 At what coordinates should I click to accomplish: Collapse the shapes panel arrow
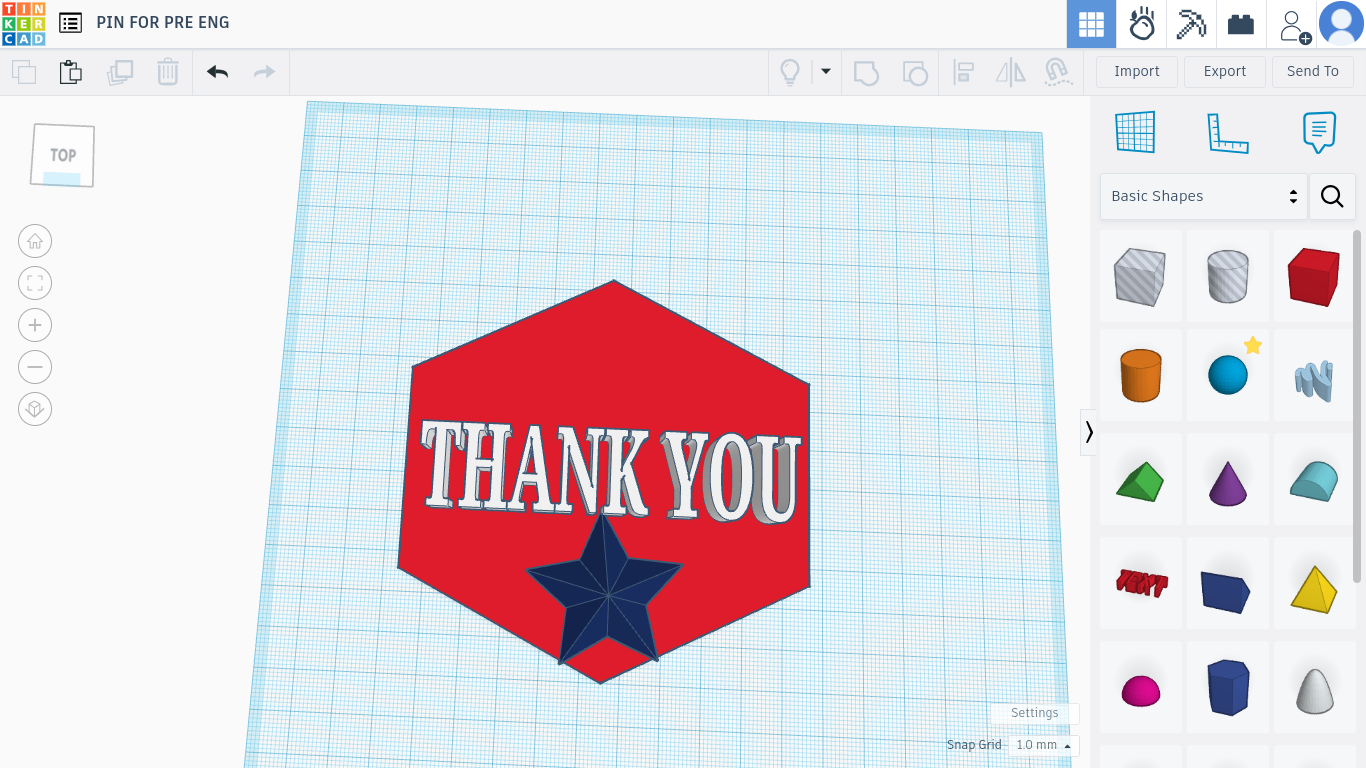pyautogui.click(x=1089, y=432)
